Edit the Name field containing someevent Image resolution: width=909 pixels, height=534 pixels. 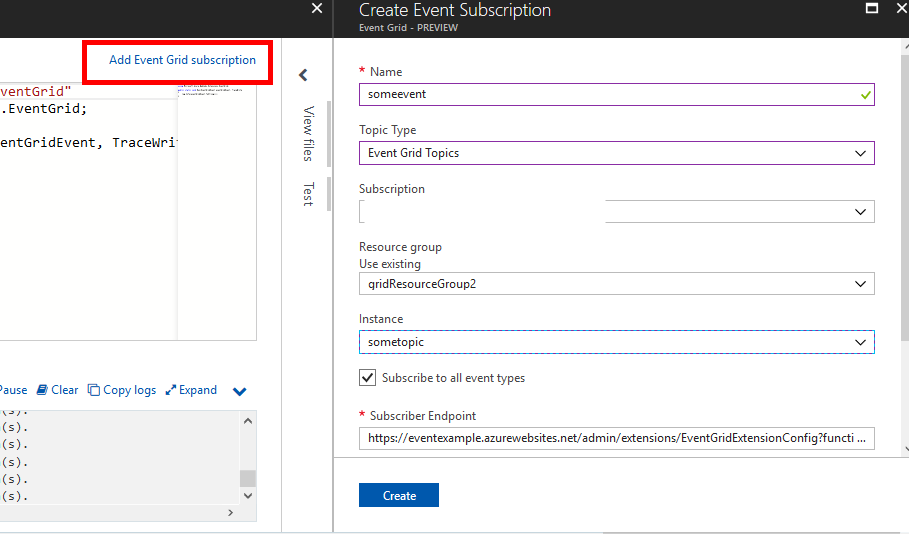coord(616,95)
